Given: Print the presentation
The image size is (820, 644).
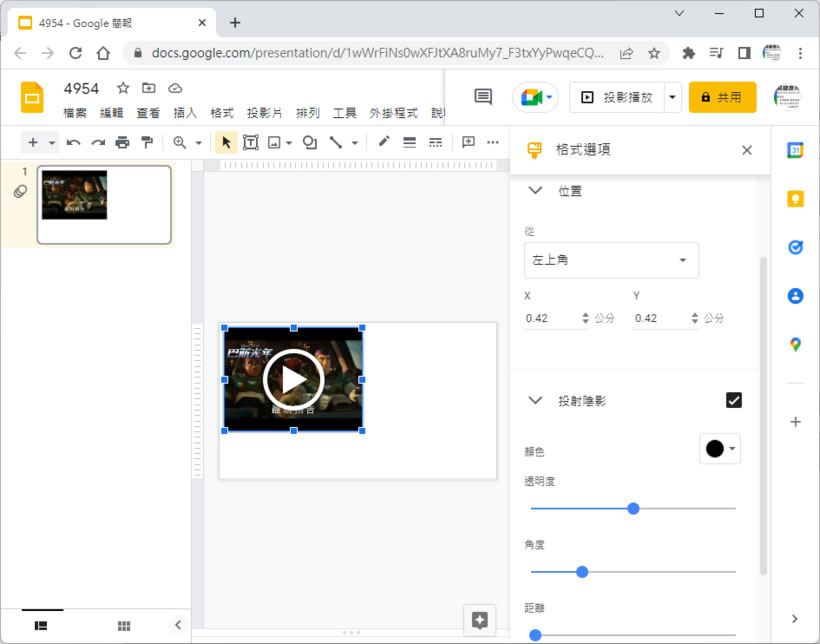Looking at the screenshot, I should (122, 142).
